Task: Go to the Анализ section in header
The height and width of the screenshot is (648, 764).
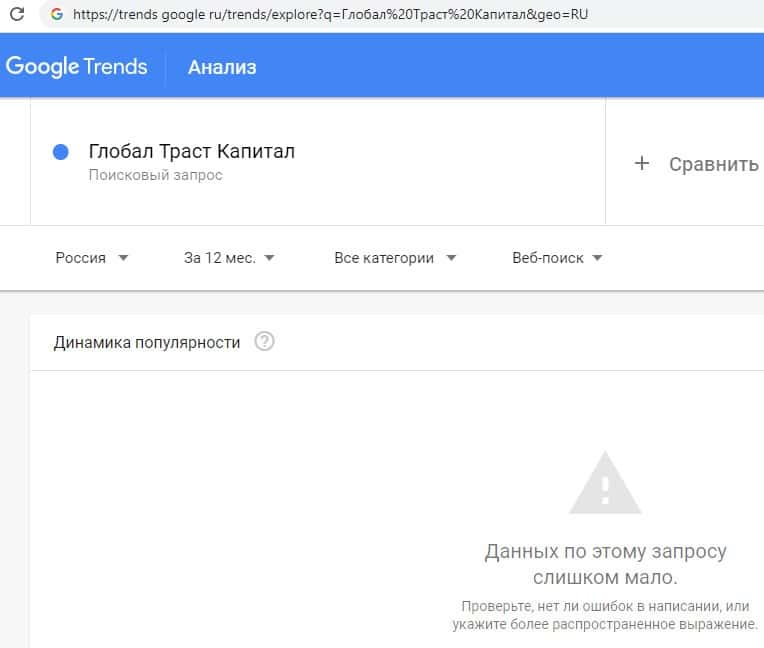Action: coord(222,67)
